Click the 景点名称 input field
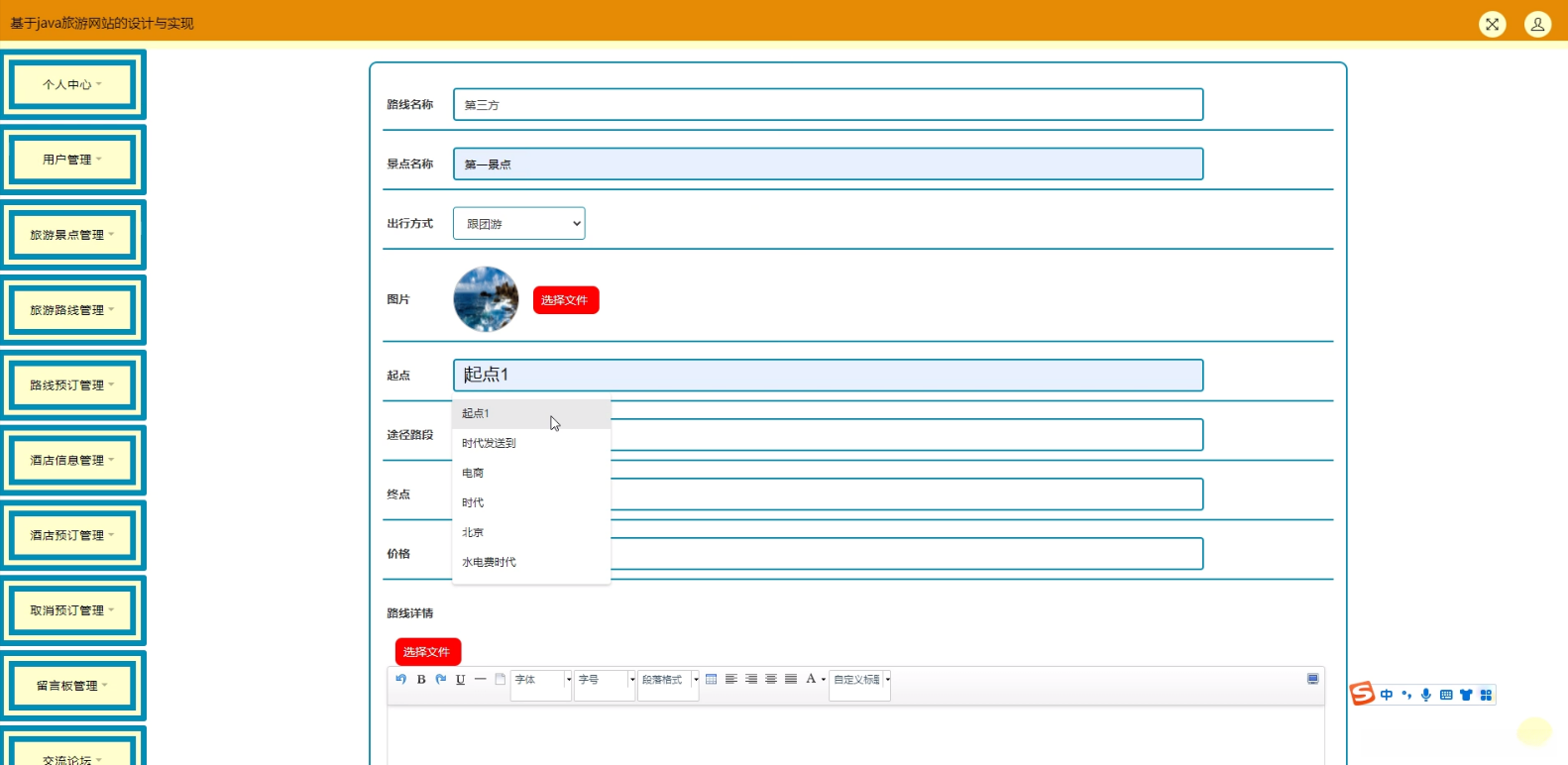The image size is (1568, 765). click(x=829, y=164)
